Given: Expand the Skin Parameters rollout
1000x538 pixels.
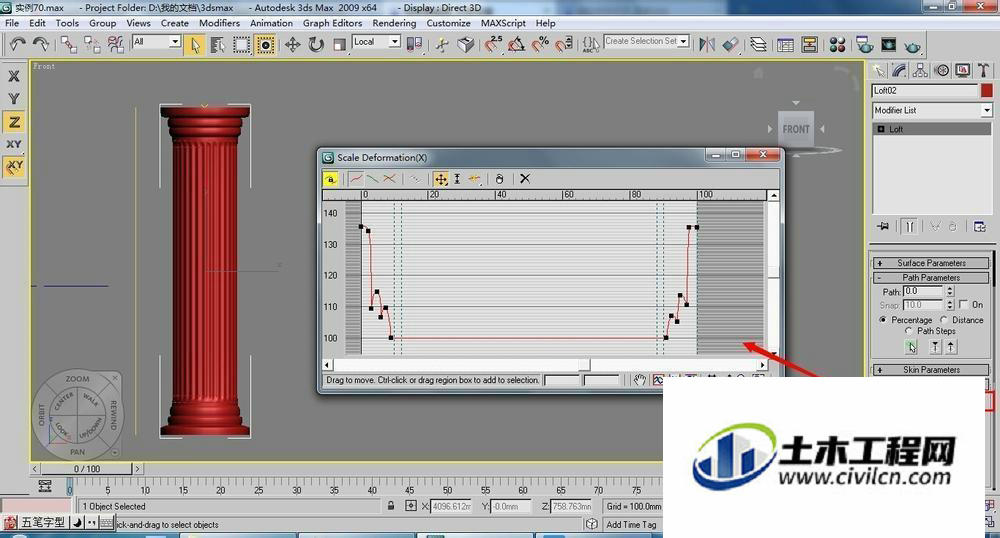Looking at the screenshot, I should (x=931, y=370).
